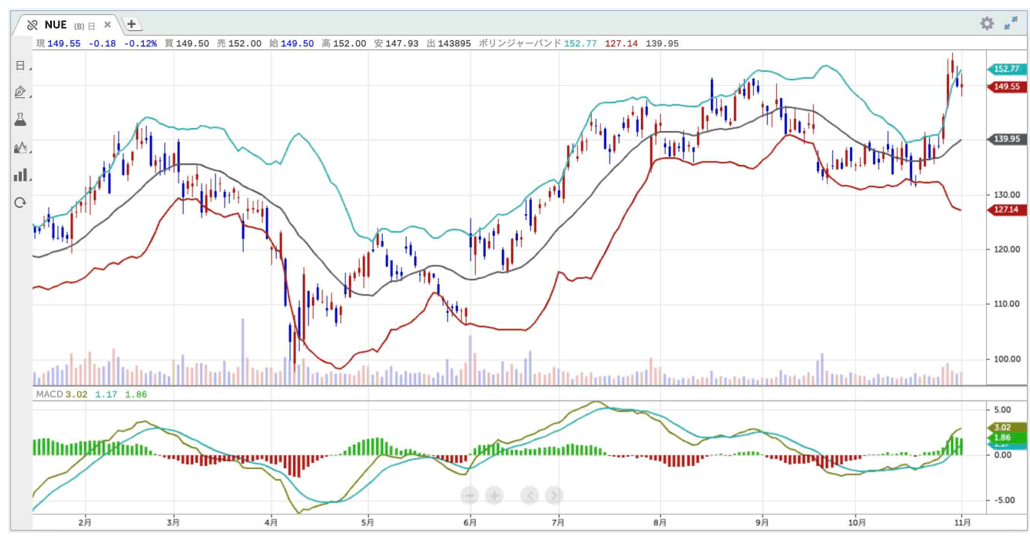
Task: Expand the pen drawing tools menu
Action: [20, 92]
